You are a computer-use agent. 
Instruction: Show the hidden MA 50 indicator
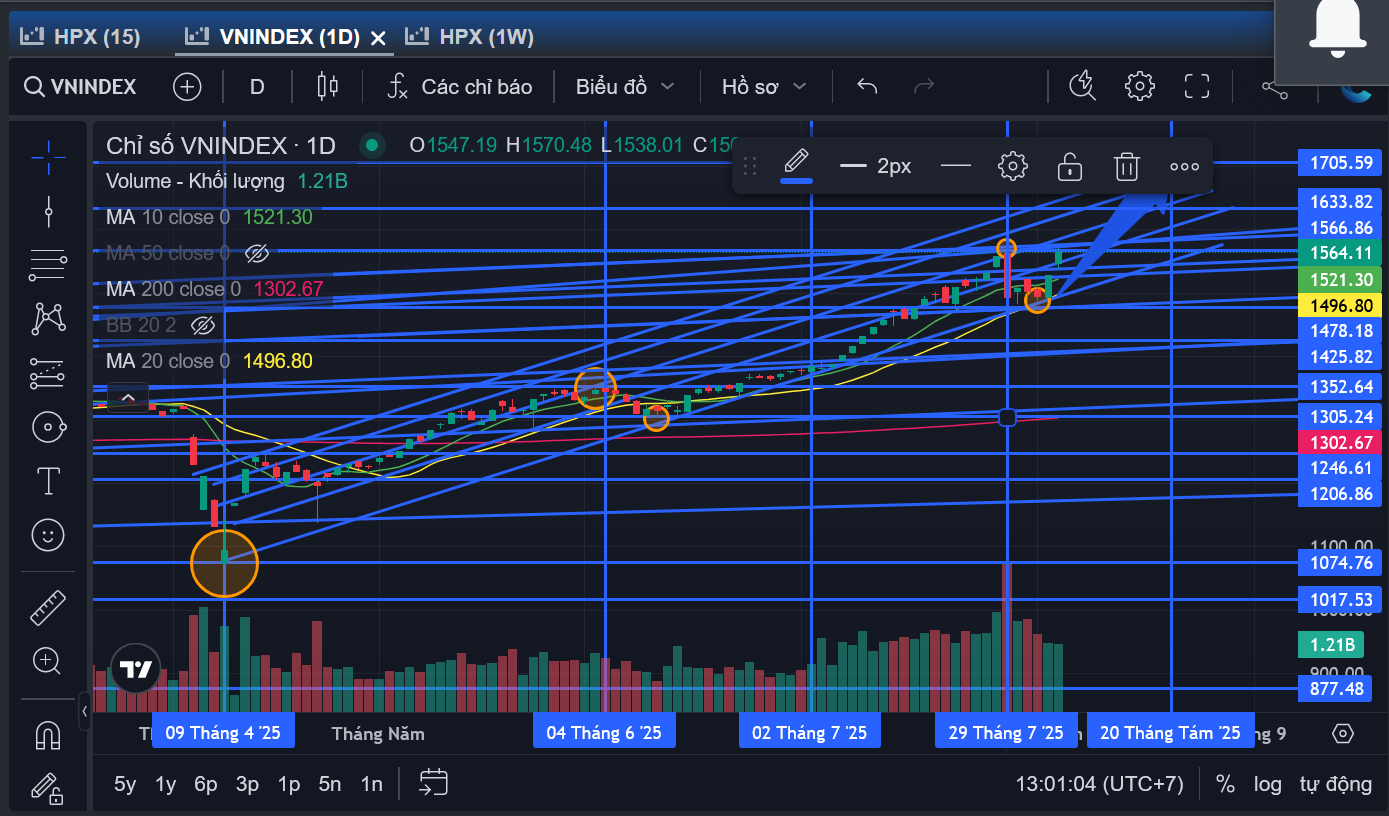(x=257, y=253)
